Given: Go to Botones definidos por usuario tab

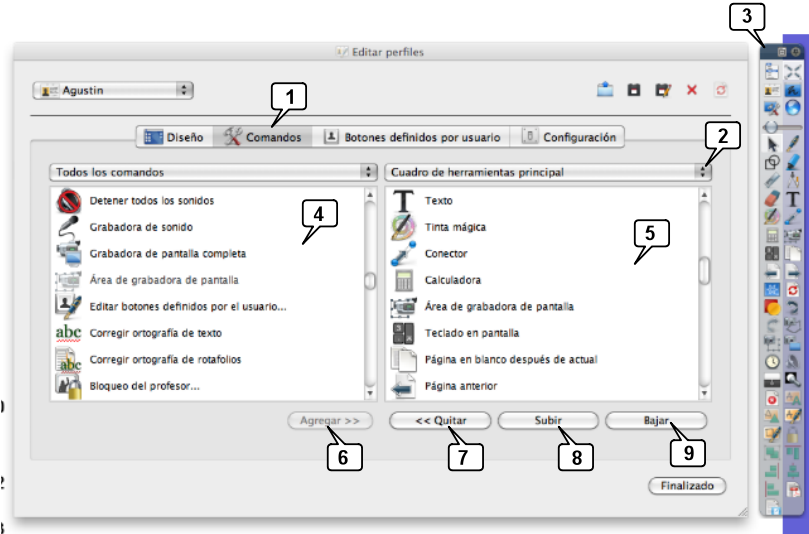Looking at the screenshot, I should point(413,137).
